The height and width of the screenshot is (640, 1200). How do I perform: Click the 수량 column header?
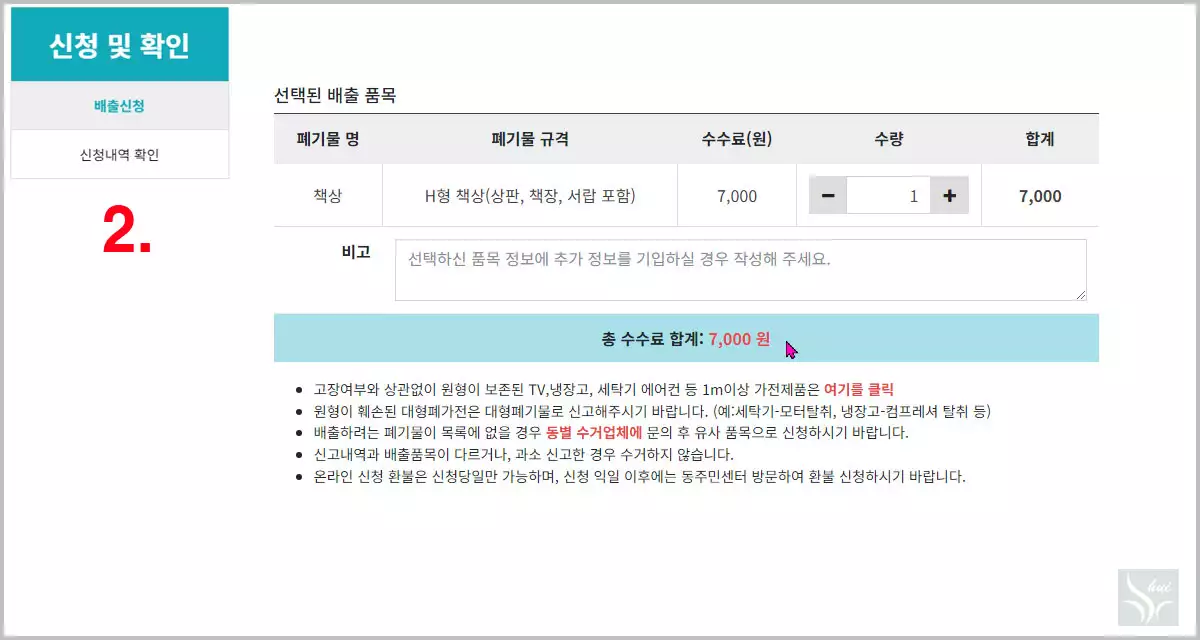click(888, 139)
